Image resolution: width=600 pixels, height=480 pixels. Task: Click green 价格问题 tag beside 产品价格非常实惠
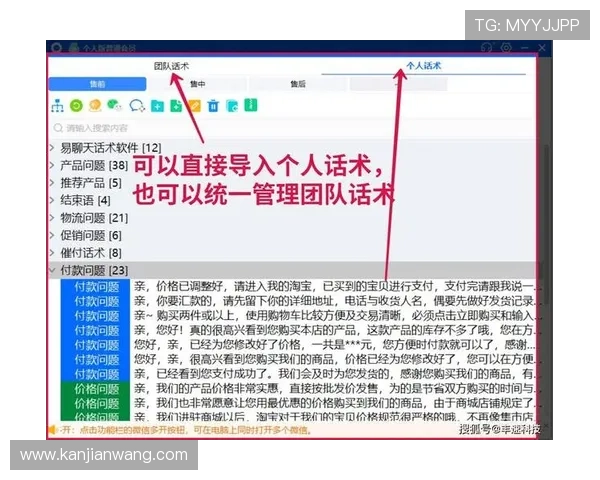point(96,389)
